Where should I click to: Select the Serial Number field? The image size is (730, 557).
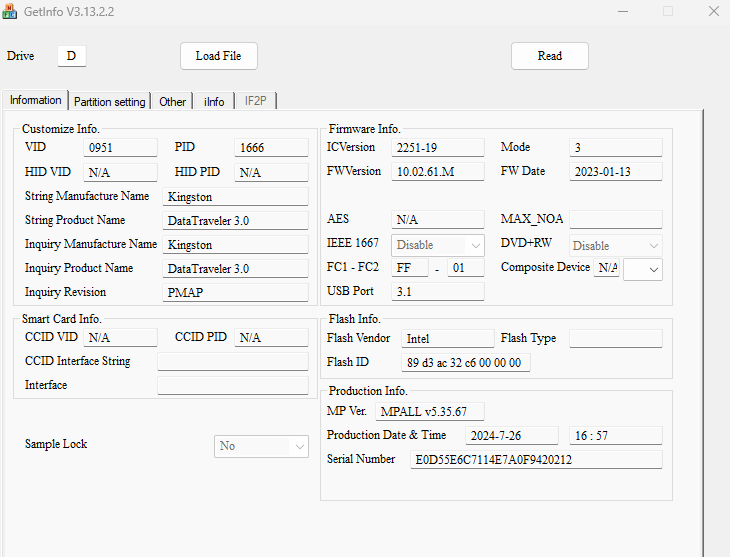coord(536,460)
